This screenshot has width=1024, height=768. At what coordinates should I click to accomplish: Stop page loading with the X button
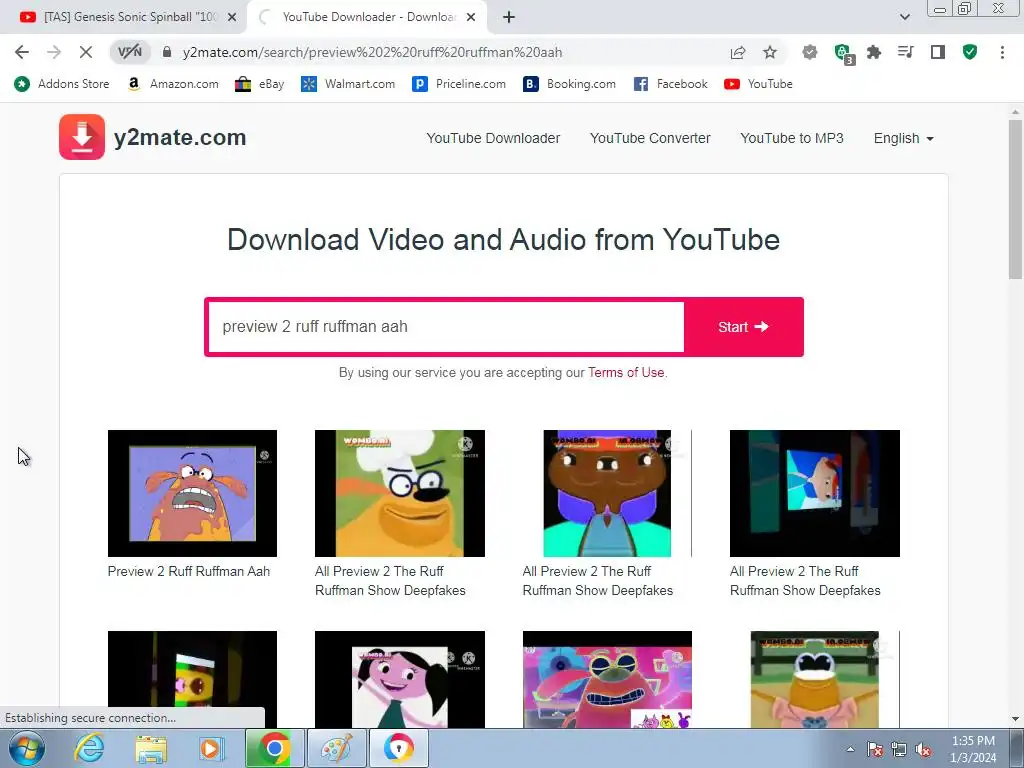[x=86, y=52]
